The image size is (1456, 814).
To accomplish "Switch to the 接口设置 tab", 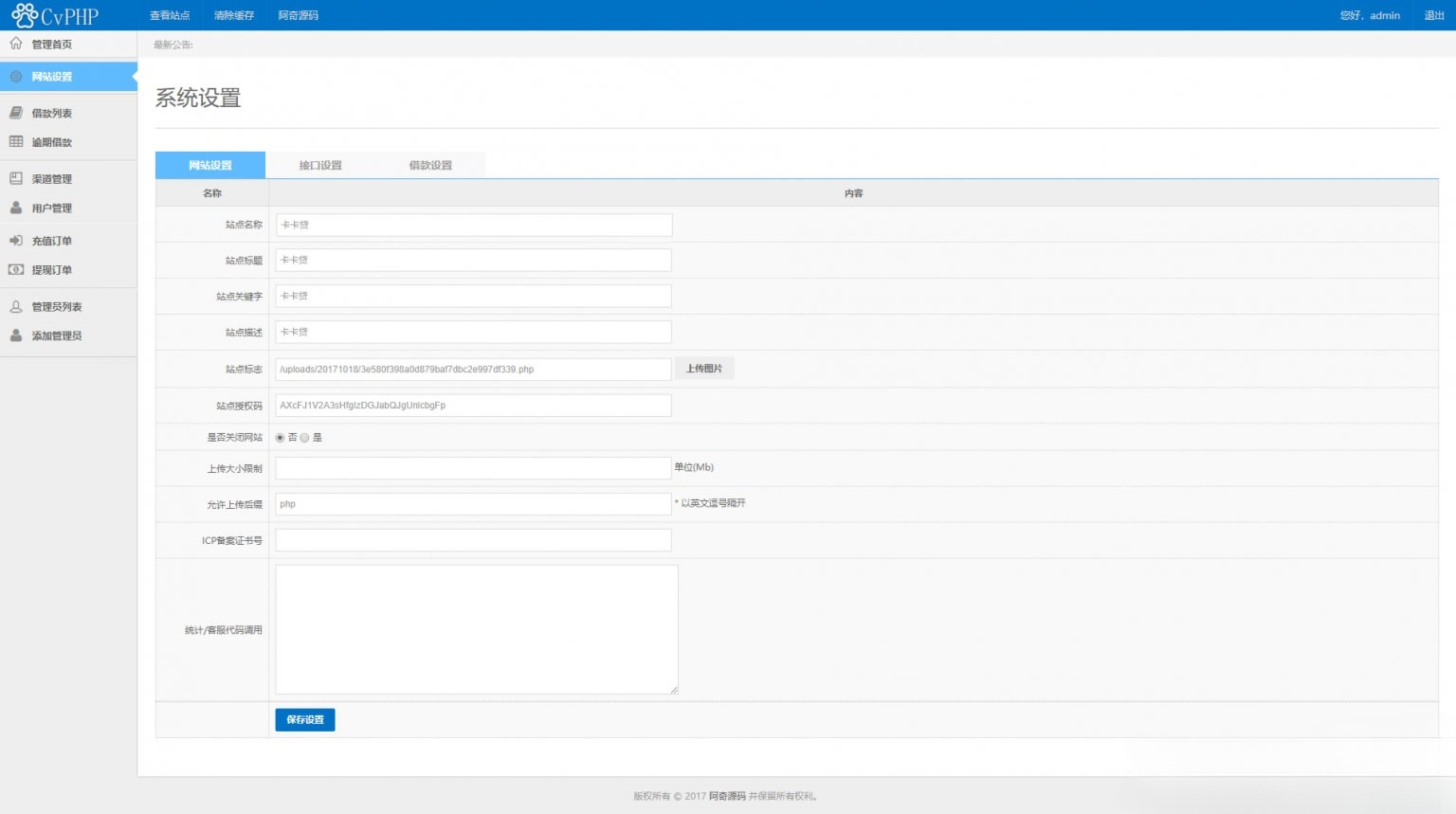I will (320, 165).
